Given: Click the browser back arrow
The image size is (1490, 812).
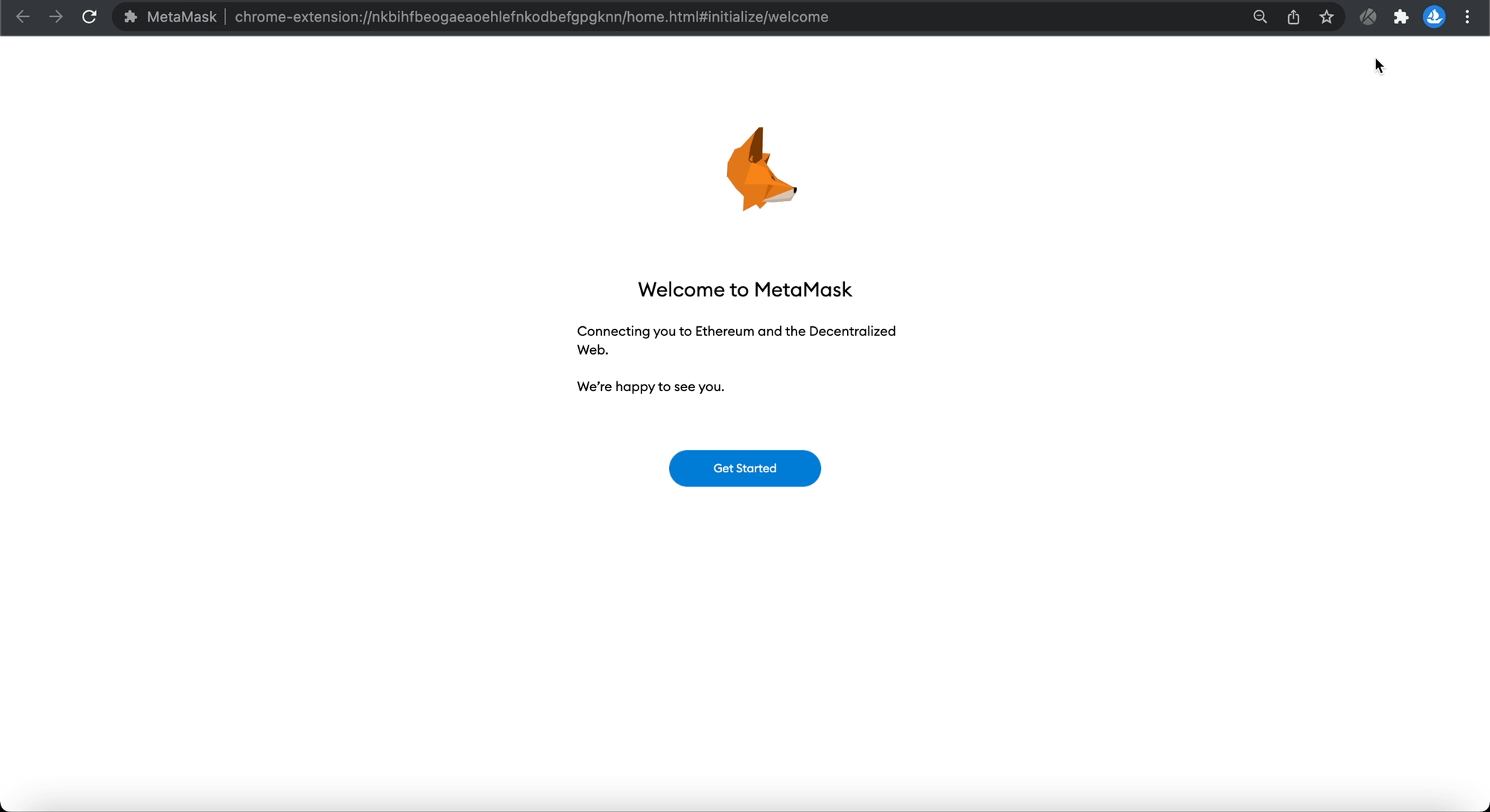Looking at the screenshot, I should 22,16.
